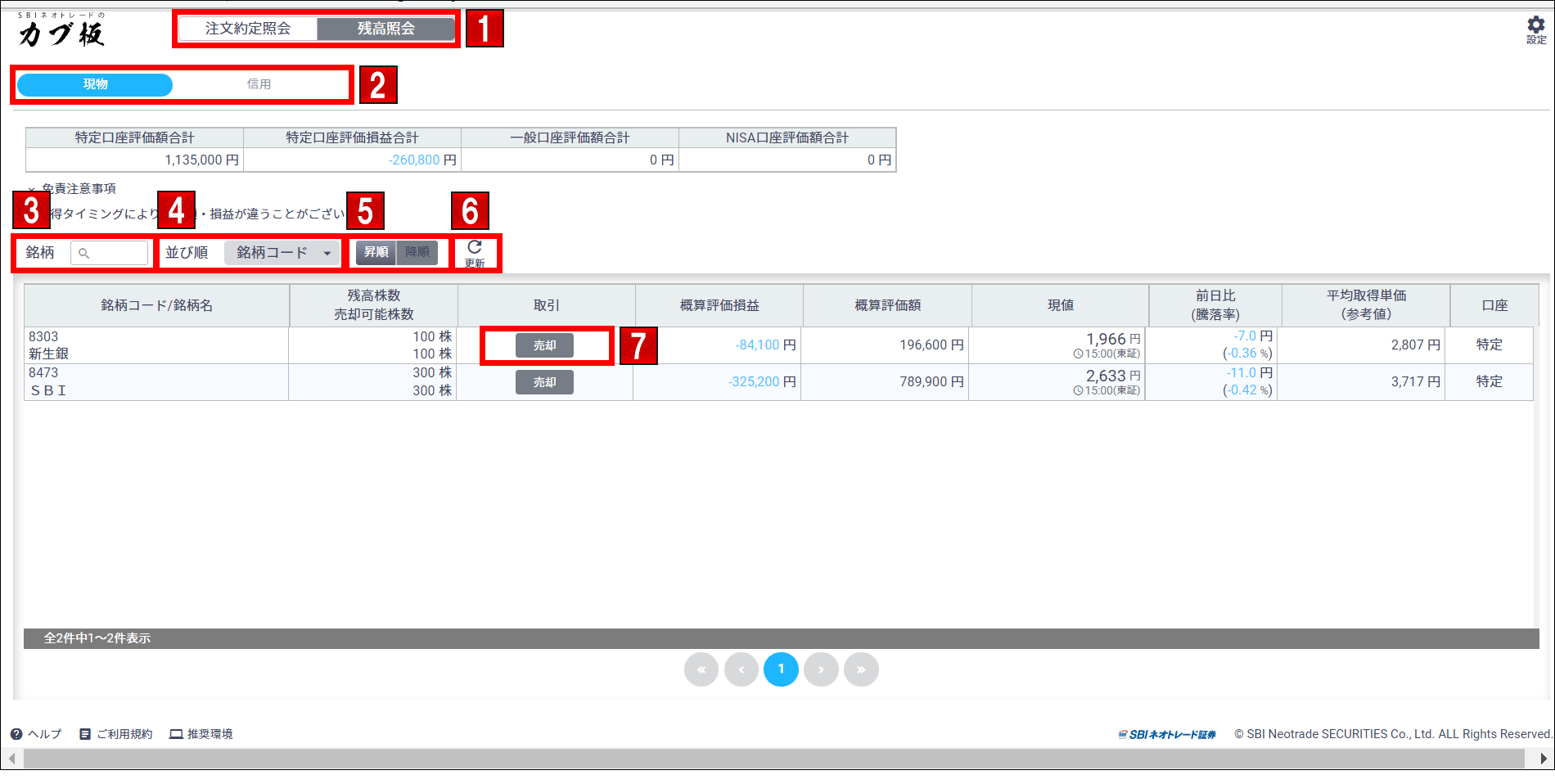Click the 1,135,000 円 total valuation

202,160
